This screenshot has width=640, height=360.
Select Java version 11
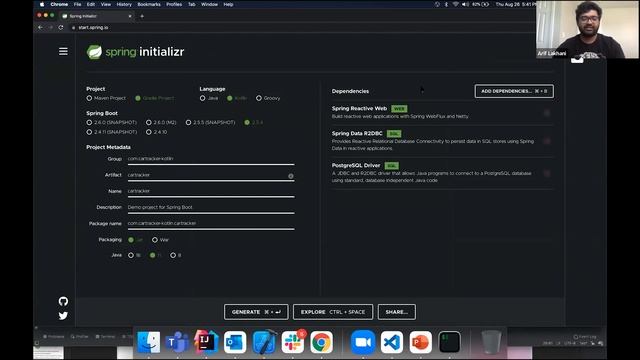(156, 255)
